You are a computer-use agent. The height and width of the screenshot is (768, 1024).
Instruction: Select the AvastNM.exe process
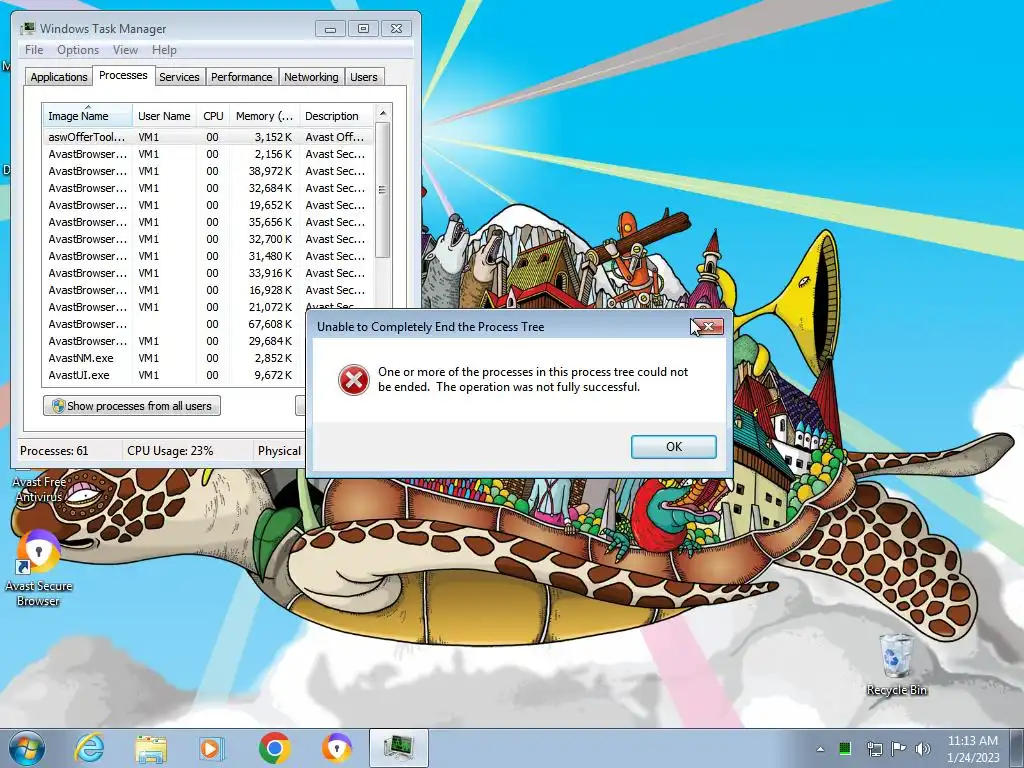175,358
